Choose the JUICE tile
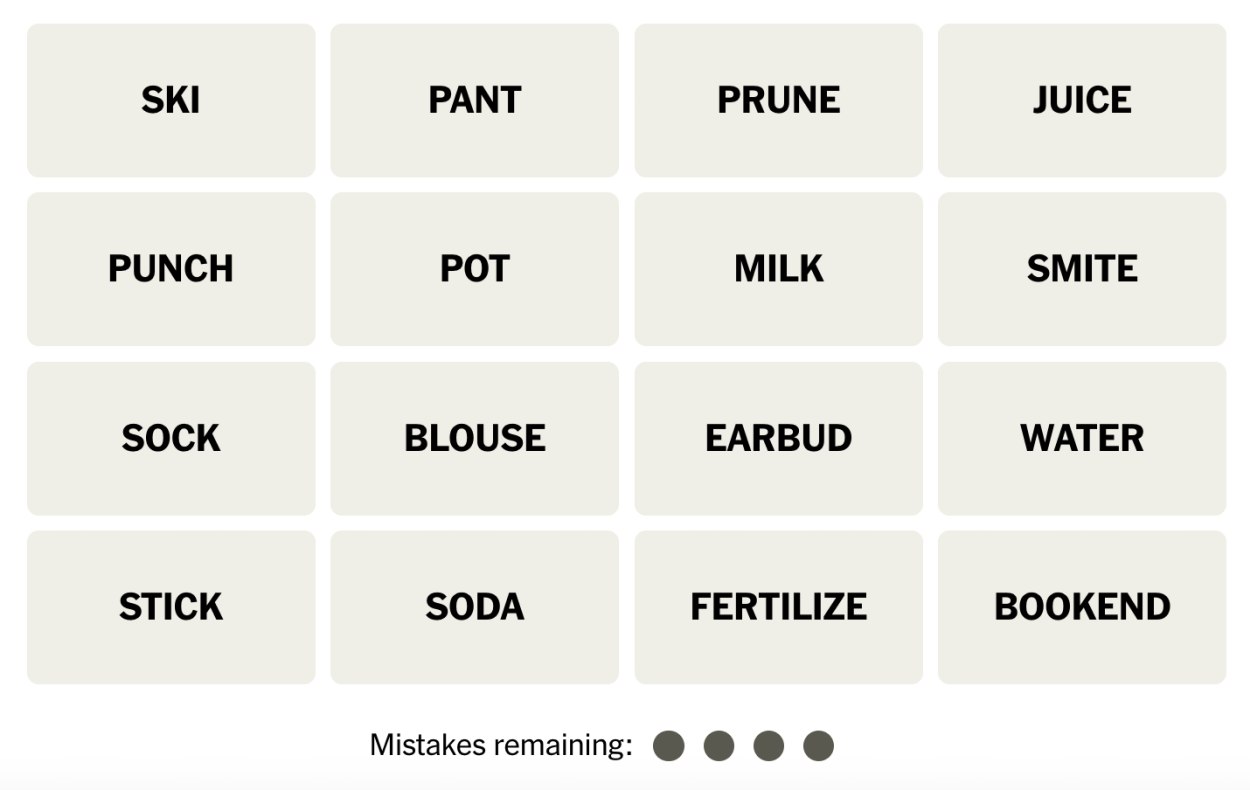The height and width of the screenshot is (790, 1250). tap(1082, 100)
